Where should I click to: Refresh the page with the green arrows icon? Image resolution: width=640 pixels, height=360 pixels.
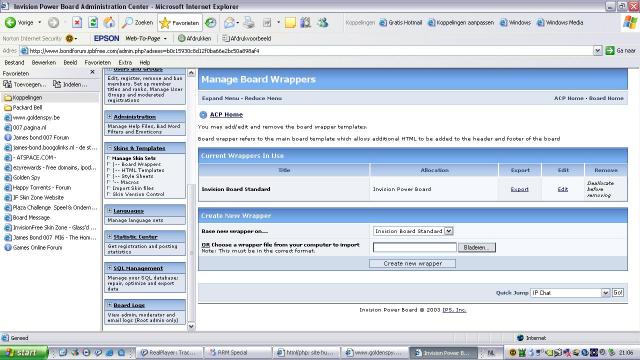click(x=93, y=23)
